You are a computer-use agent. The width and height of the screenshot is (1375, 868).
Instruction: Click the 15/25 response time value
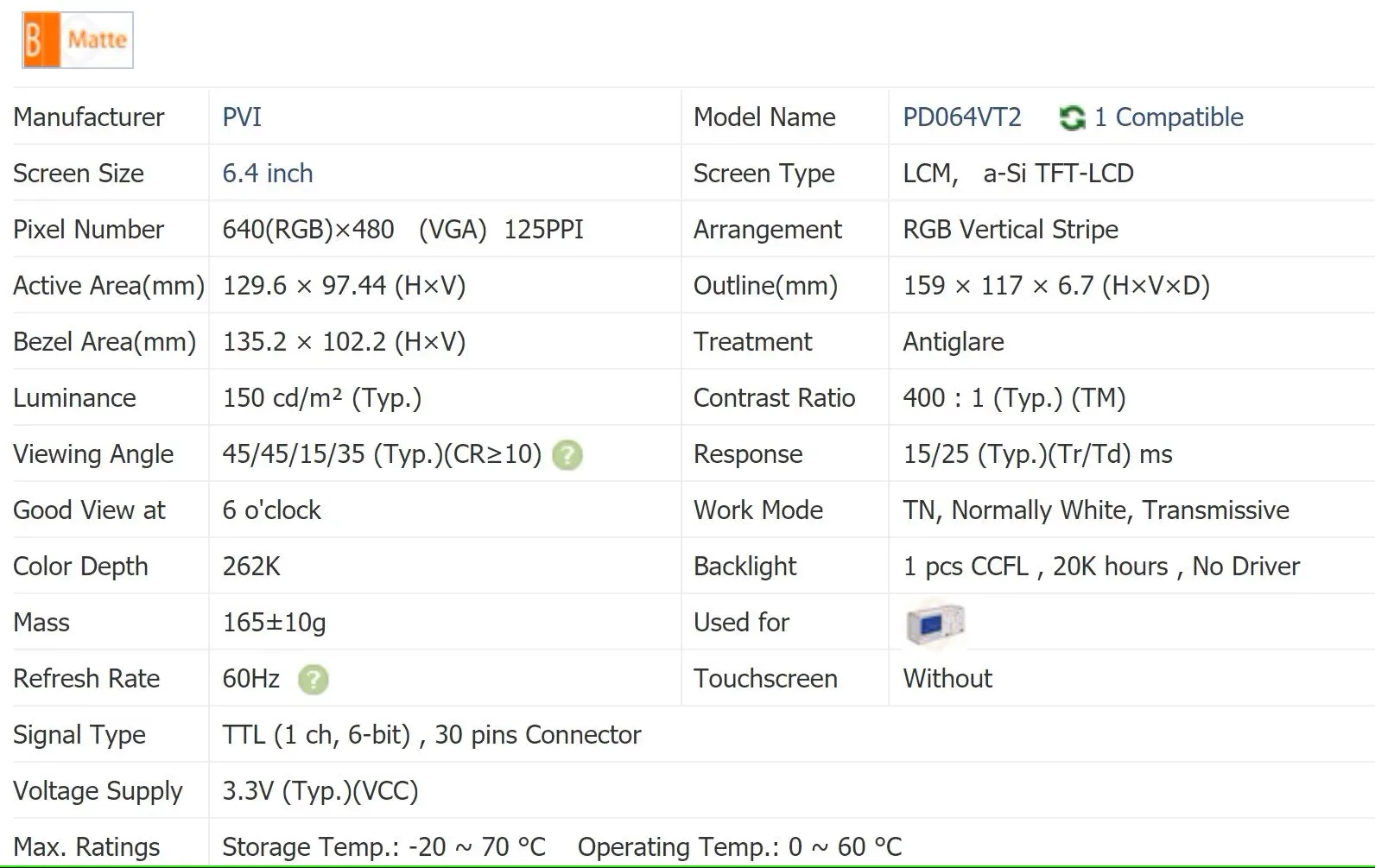tap(1038, 454)
